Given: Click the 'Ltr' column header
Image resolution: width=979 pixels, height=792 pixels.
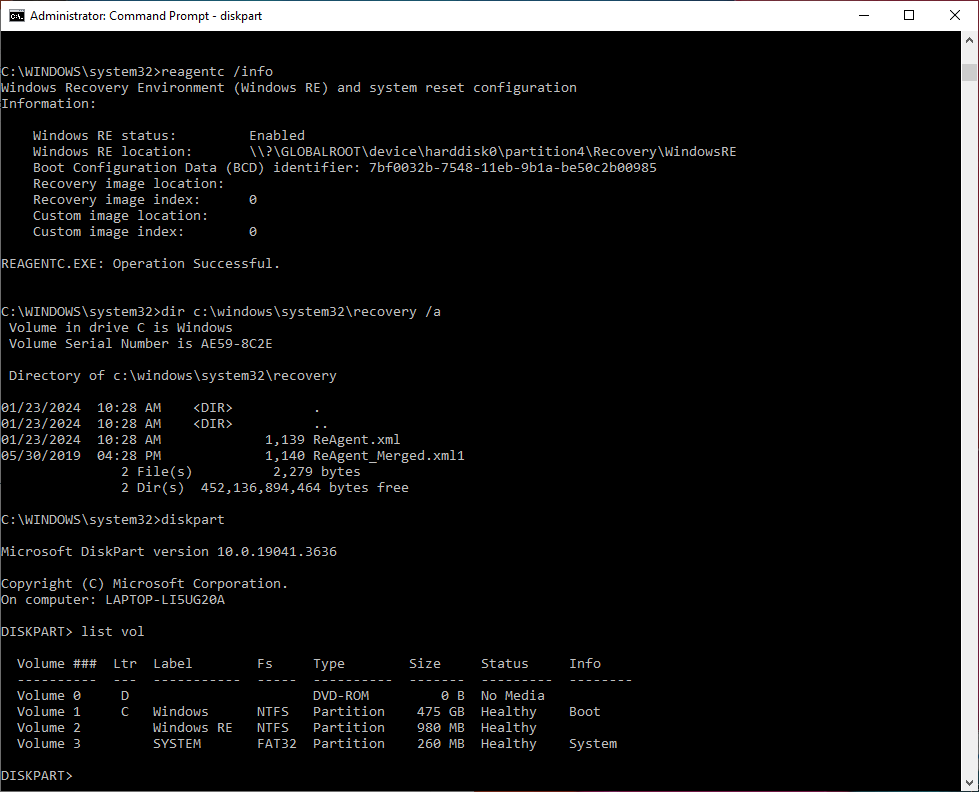Looking at the screenshot, I should [125, 663].
